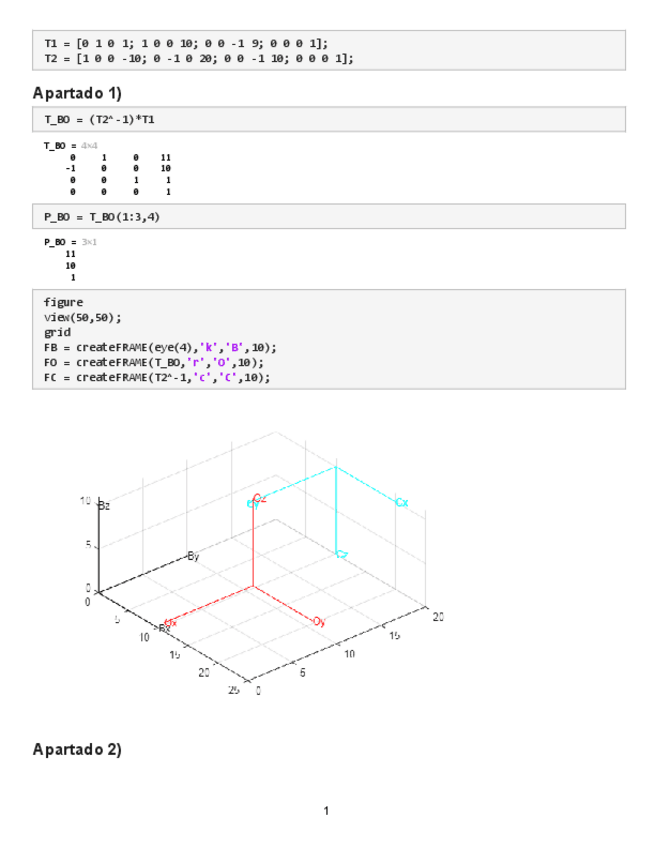Click the By axis label in plot
Image resolution: width=655 pixels, height=848 pixels.
pyautogui.click(x=193, y=556)
